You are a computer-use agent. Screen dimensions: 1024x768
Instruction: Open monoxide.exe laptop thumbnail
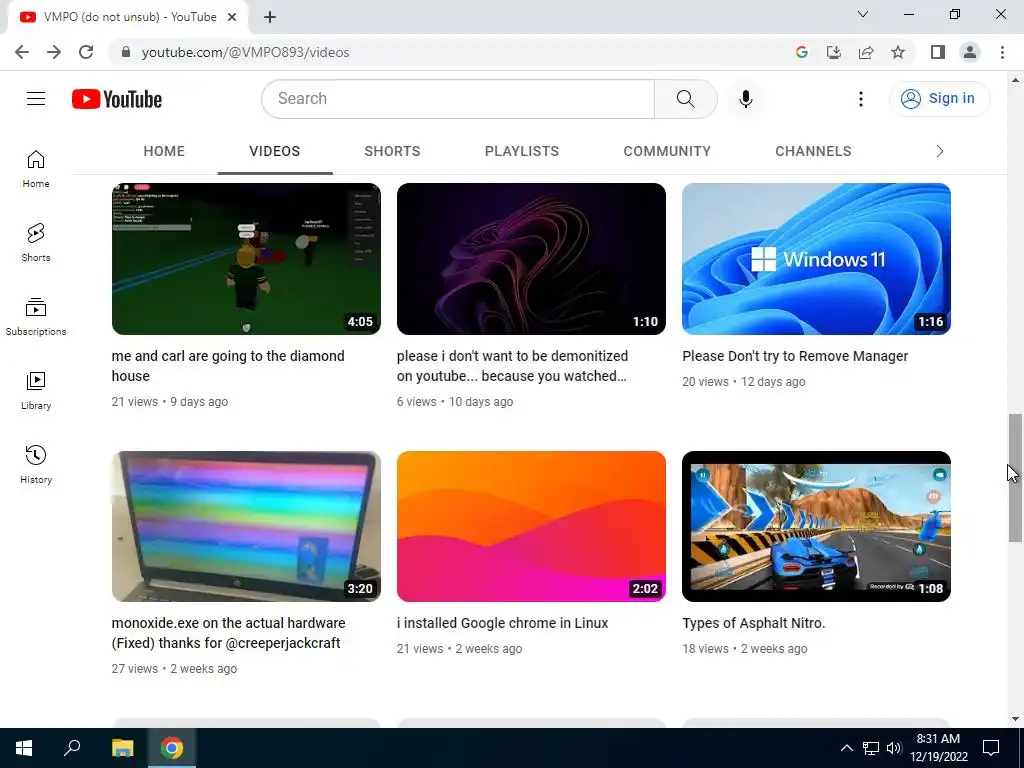[x=246, y=526]
